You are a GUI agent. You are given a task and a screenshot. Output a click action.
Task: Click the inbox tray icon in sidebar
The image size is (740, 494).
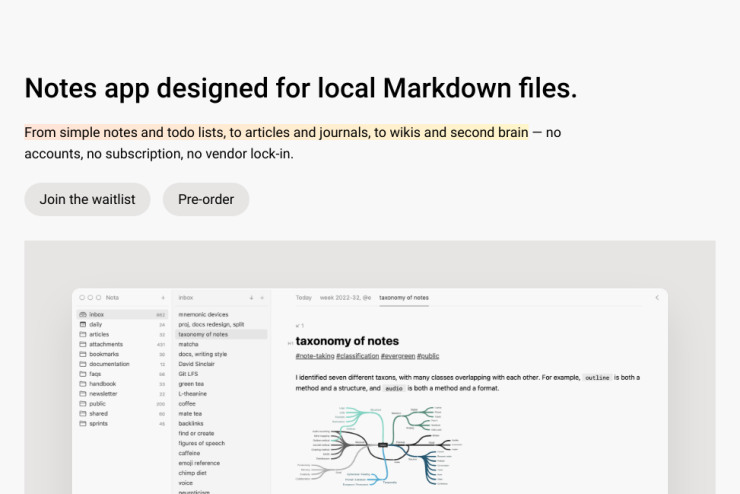coord(83,314)
